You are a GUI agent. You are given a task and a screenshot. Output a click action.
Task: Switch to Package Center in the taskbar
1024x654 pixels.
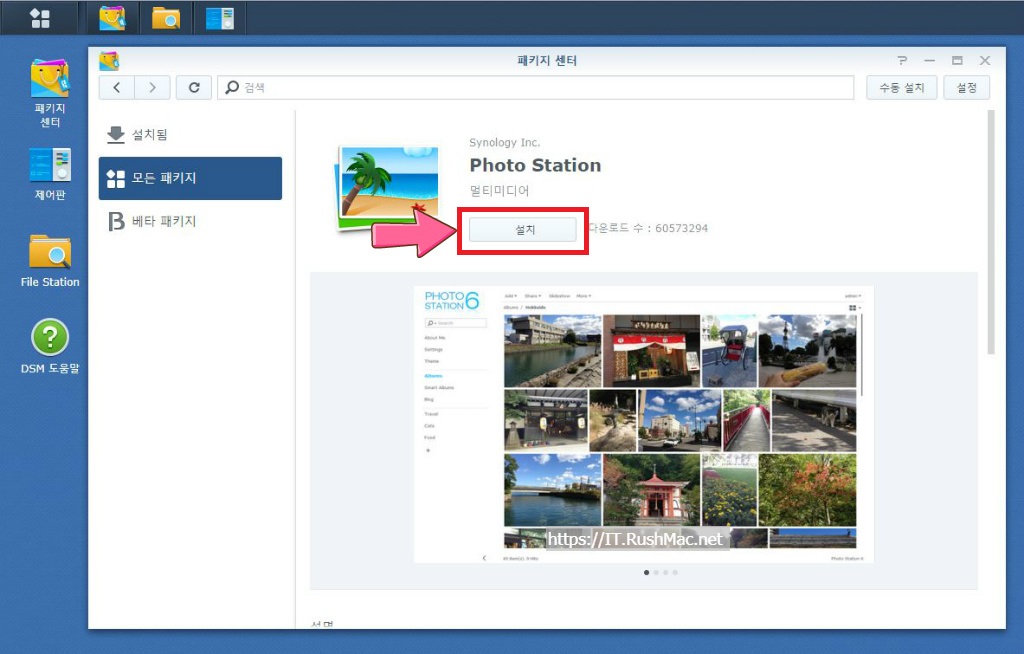[x=112, y=18]
